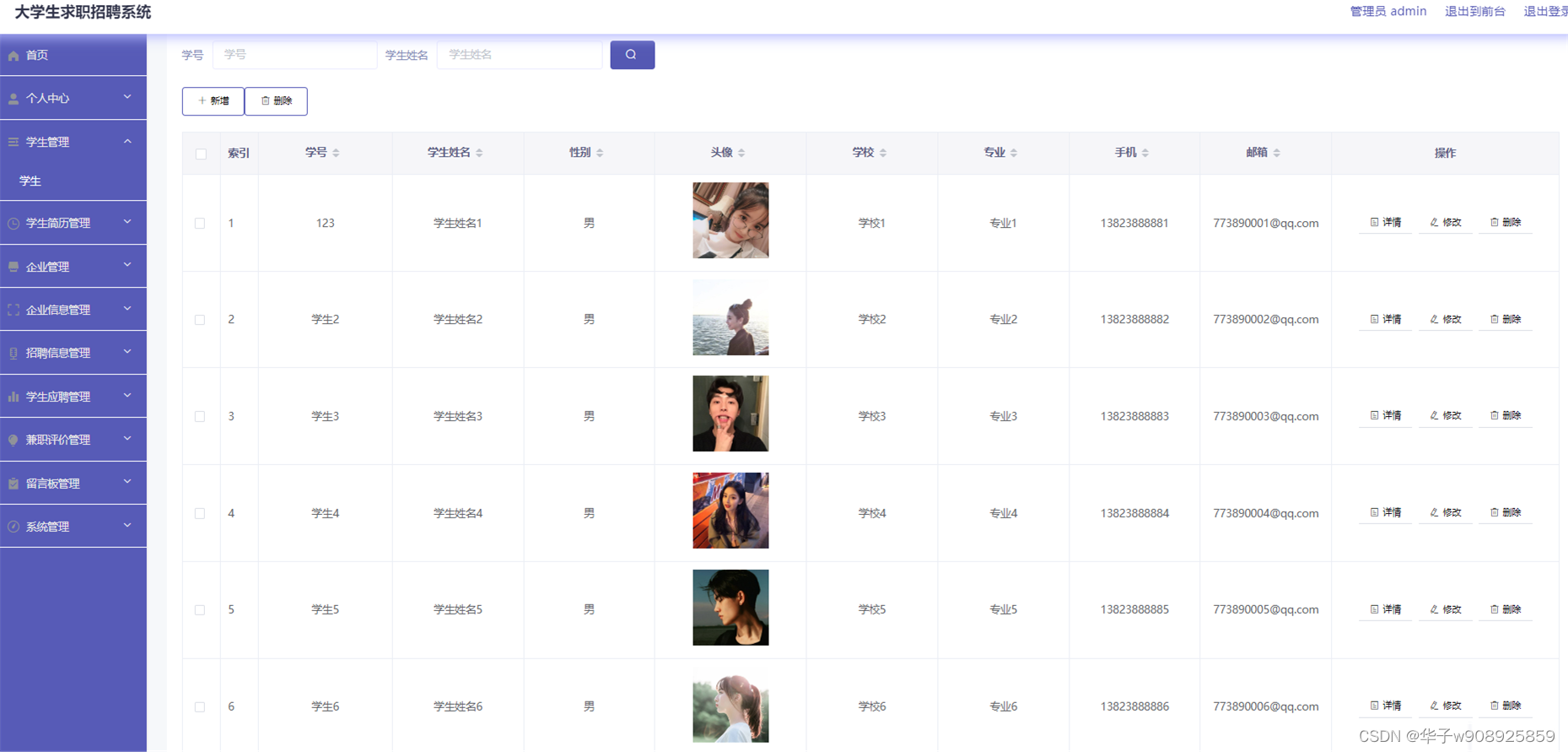Expand the 系统管理 chevron

tap(127, 525)
